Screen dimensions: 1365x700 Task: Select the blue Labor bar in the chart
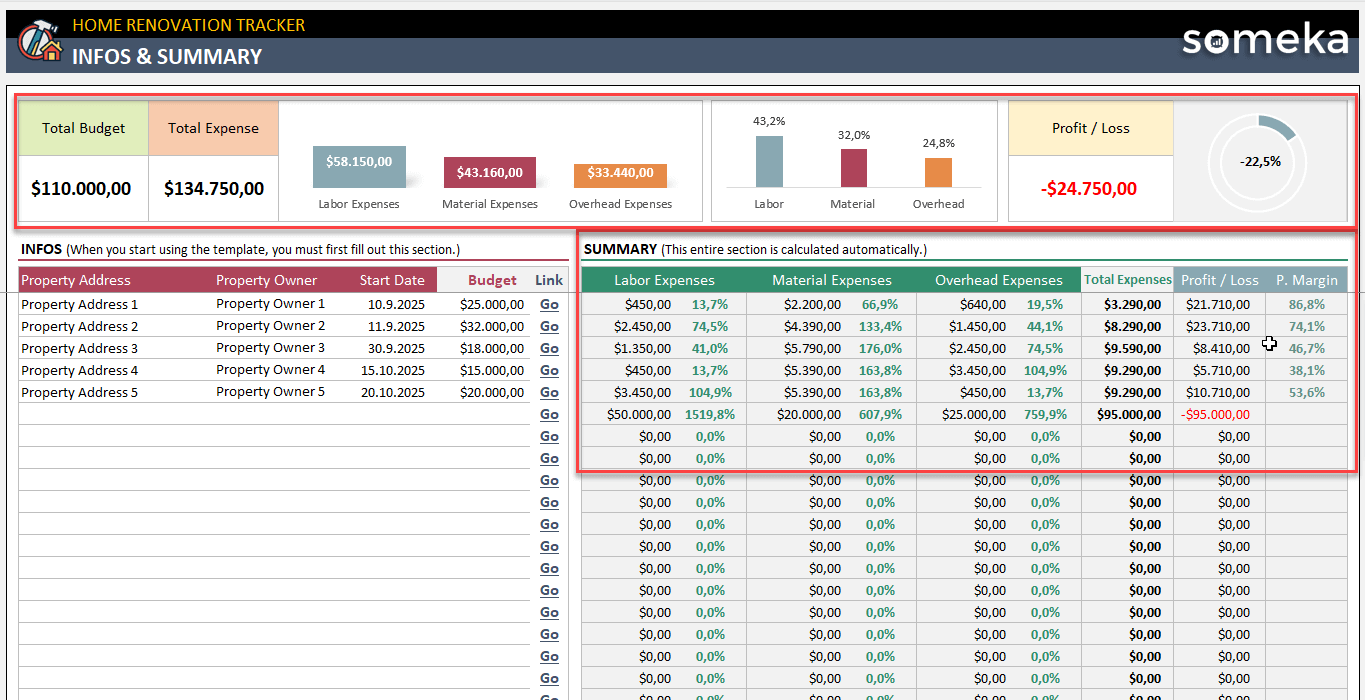click(x=768, y=160)
